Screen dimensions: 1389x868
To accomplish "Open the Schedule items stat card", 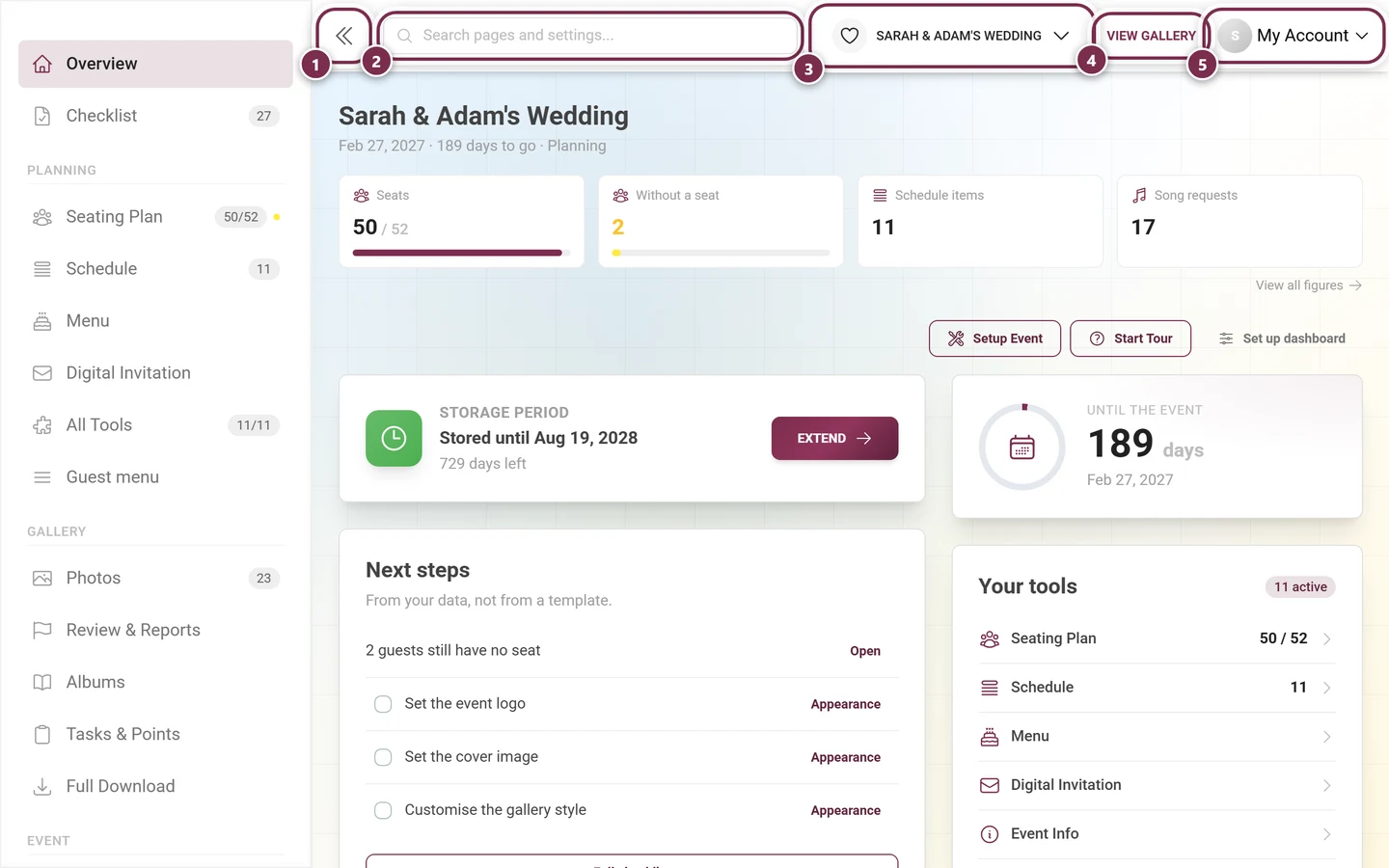I will point(980,221).
